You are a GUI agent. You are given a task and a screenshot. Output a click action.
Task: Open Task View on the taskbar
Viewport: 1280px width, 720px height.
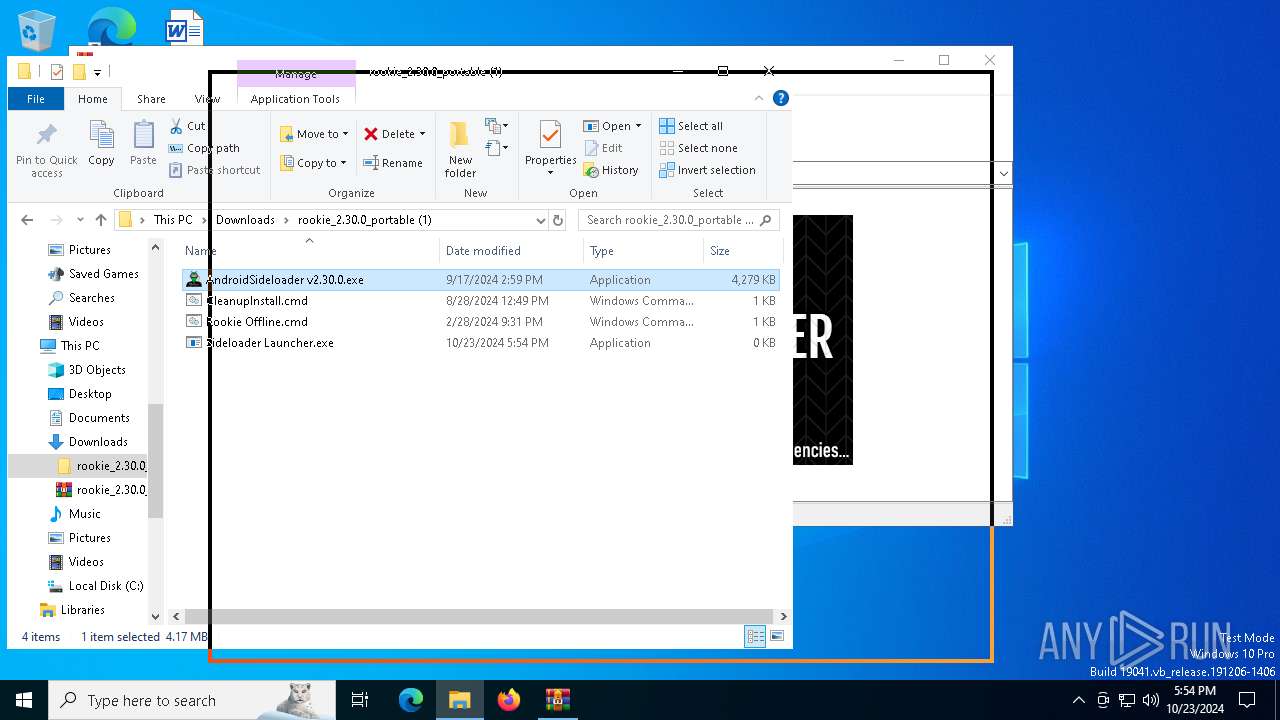(360, 700)
